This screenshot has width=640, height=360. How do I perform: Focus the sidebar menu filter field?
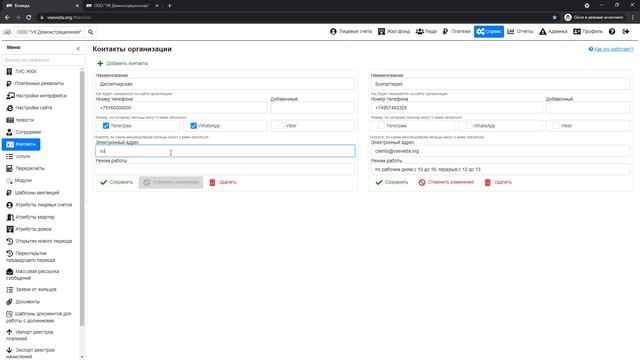pos(43,60)
